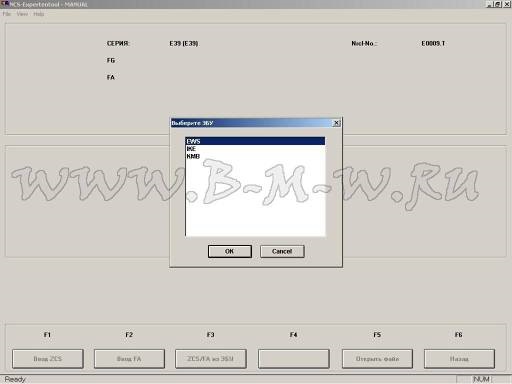The width and height of the screenshot is (512, 384).
Task: Click the F1 Ввод ZCS button
Action: [48, 359]
